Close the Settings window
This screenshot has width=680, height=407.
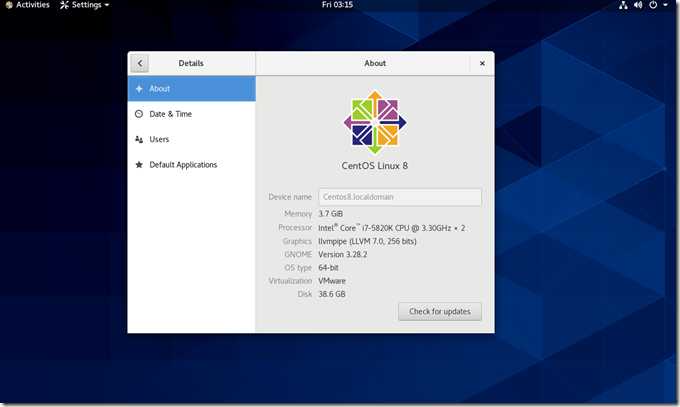[x=482, y=63]
